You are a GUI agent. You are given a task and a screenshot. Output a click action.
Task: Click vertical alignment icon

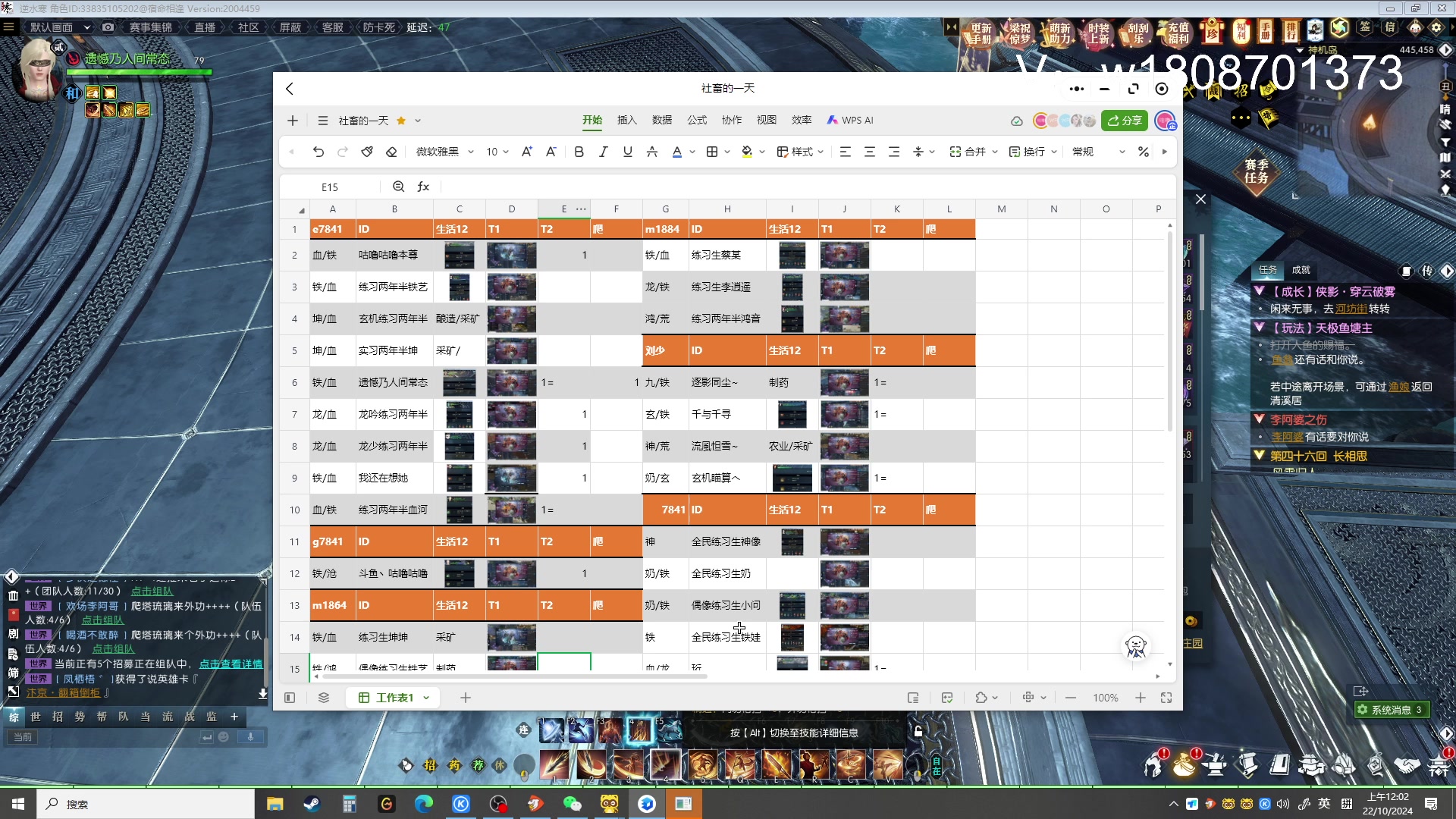[x=918, y=152]
